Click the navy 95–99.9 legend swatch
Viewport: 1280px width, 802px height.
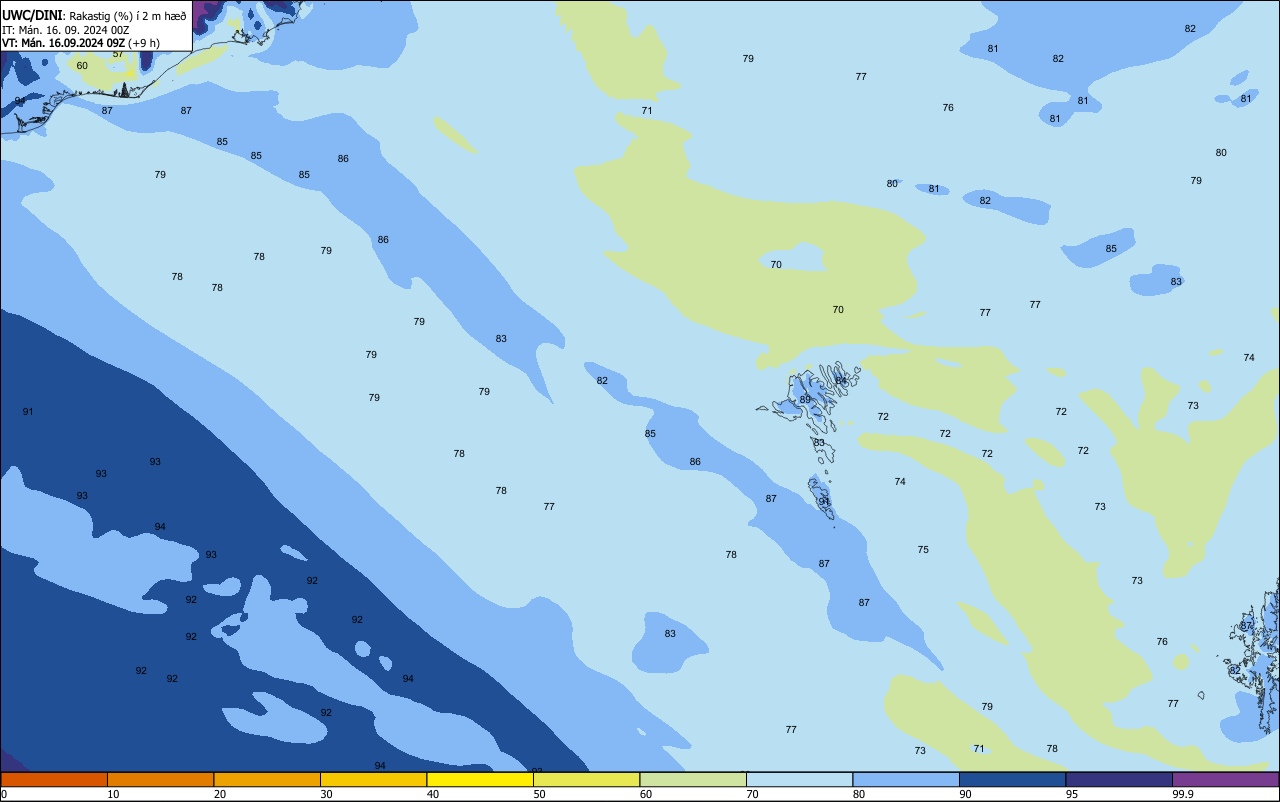coord(1119,779)
